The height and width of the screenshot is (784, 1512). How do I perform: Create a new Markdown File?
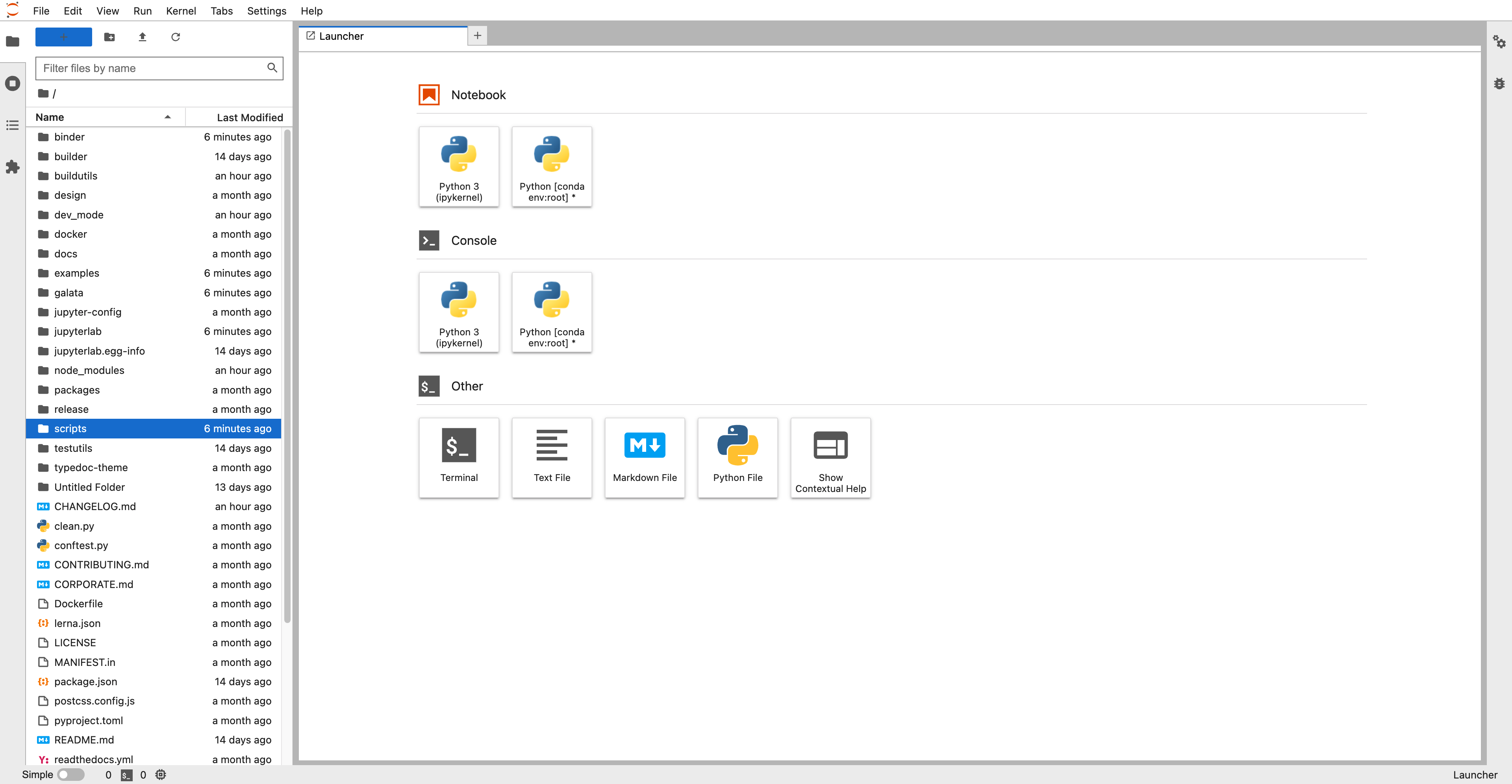645,457
